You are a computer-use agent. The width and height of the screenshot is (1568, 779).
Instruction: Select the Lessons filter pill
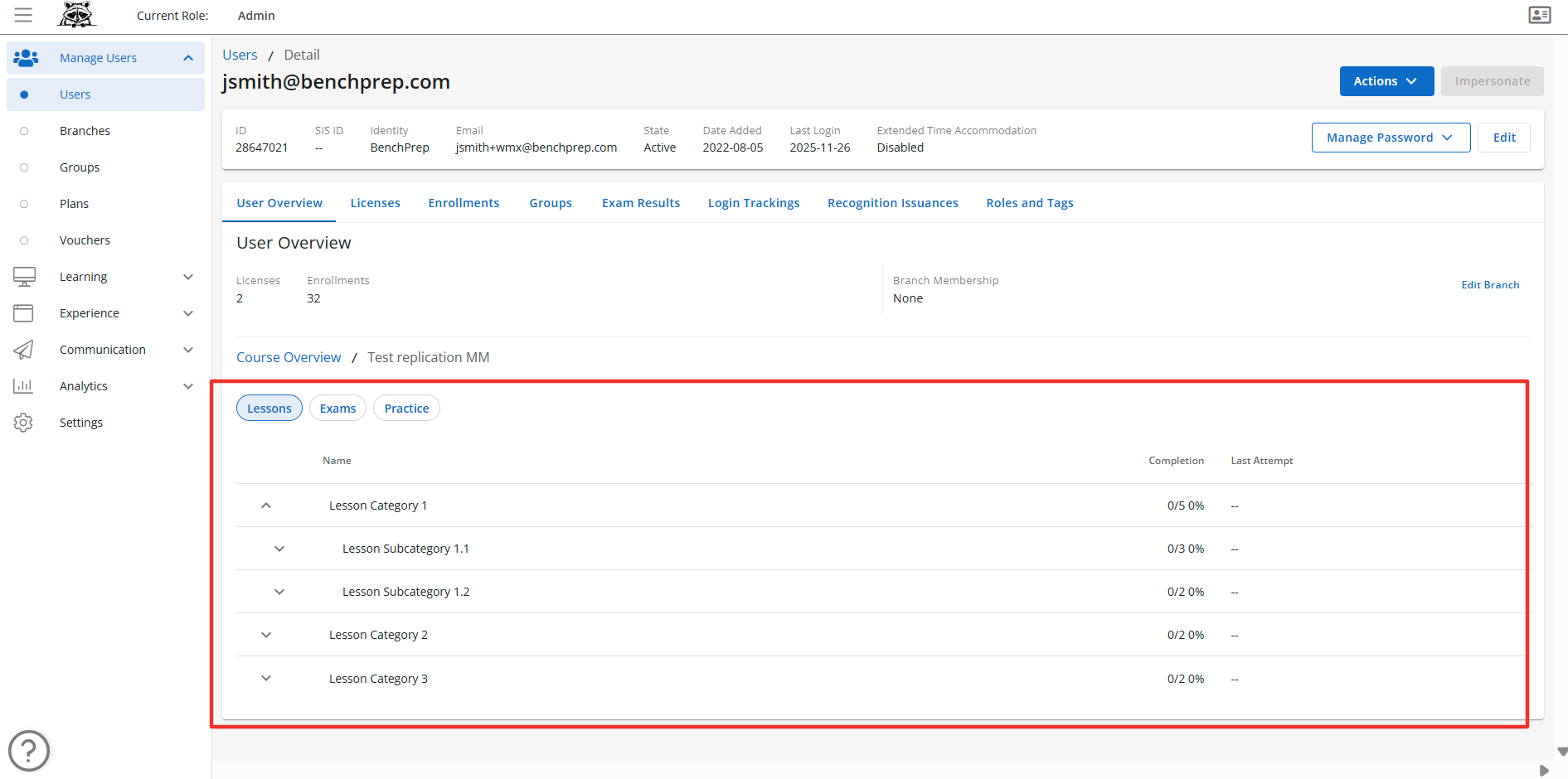tap(269, 409)
